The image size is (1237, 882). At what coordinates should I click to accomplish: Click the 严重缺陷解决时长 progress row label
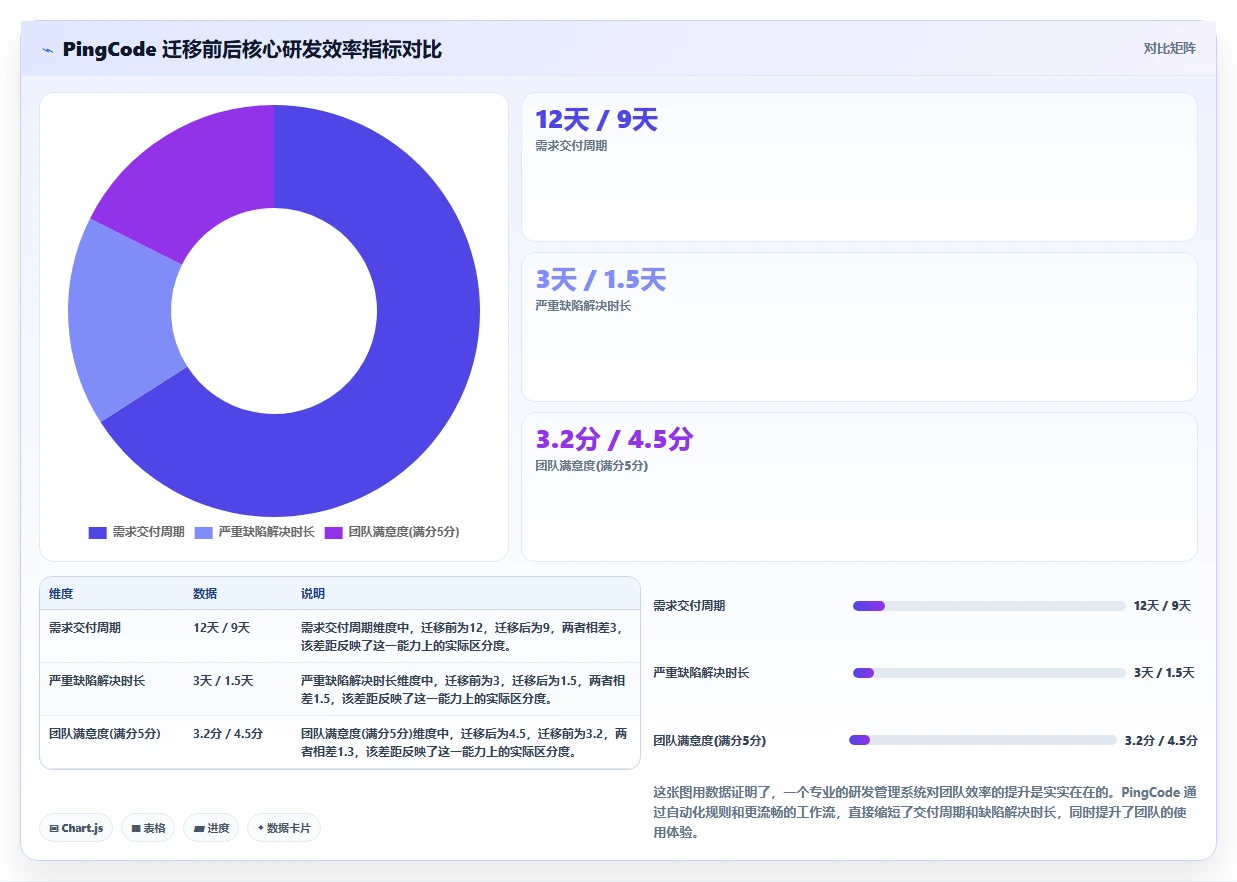[701, 673]
